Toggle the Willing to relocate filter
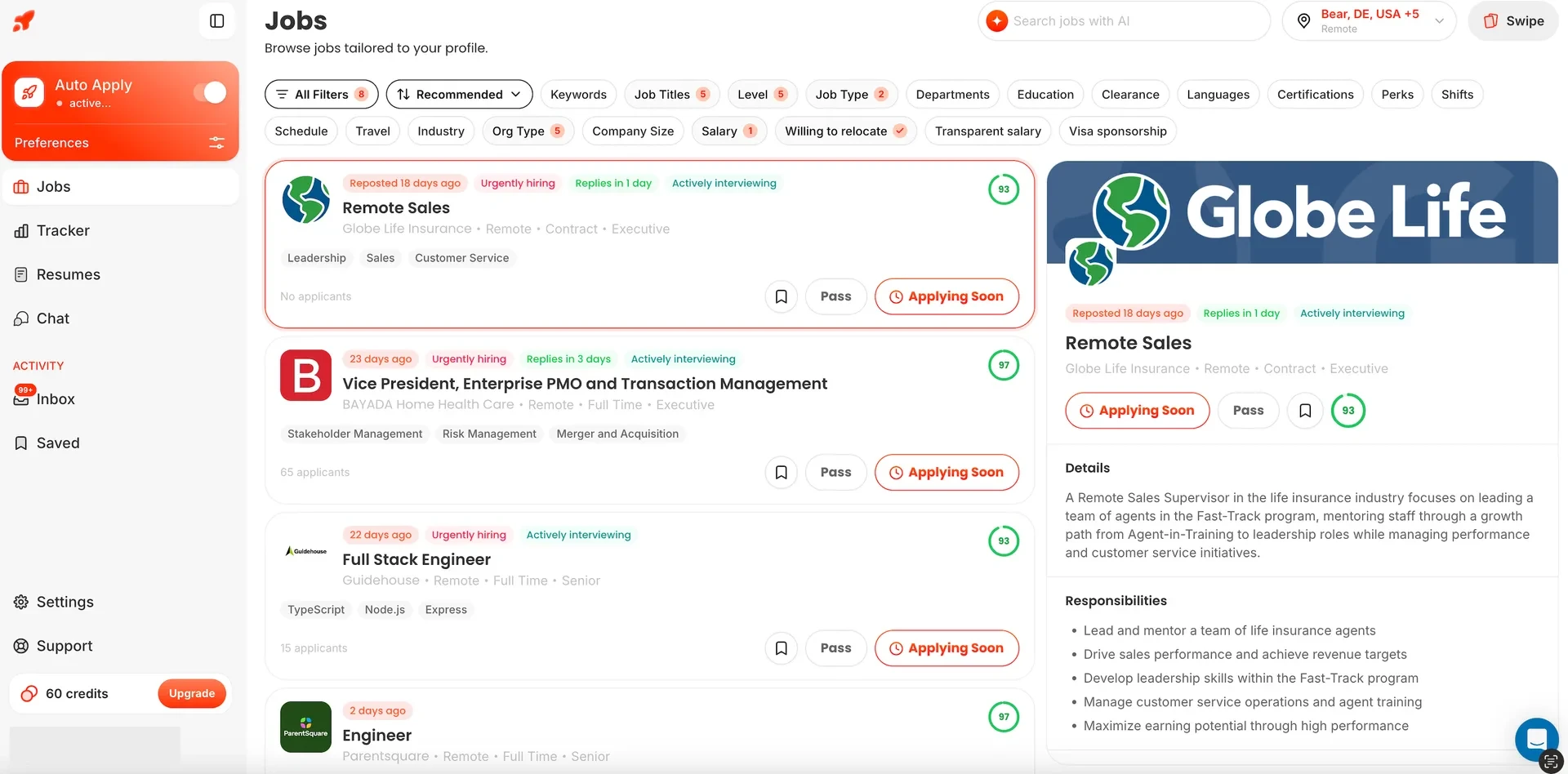This screenshot has width=1568, height=774. pyautogui.click(x=845, y=131)
